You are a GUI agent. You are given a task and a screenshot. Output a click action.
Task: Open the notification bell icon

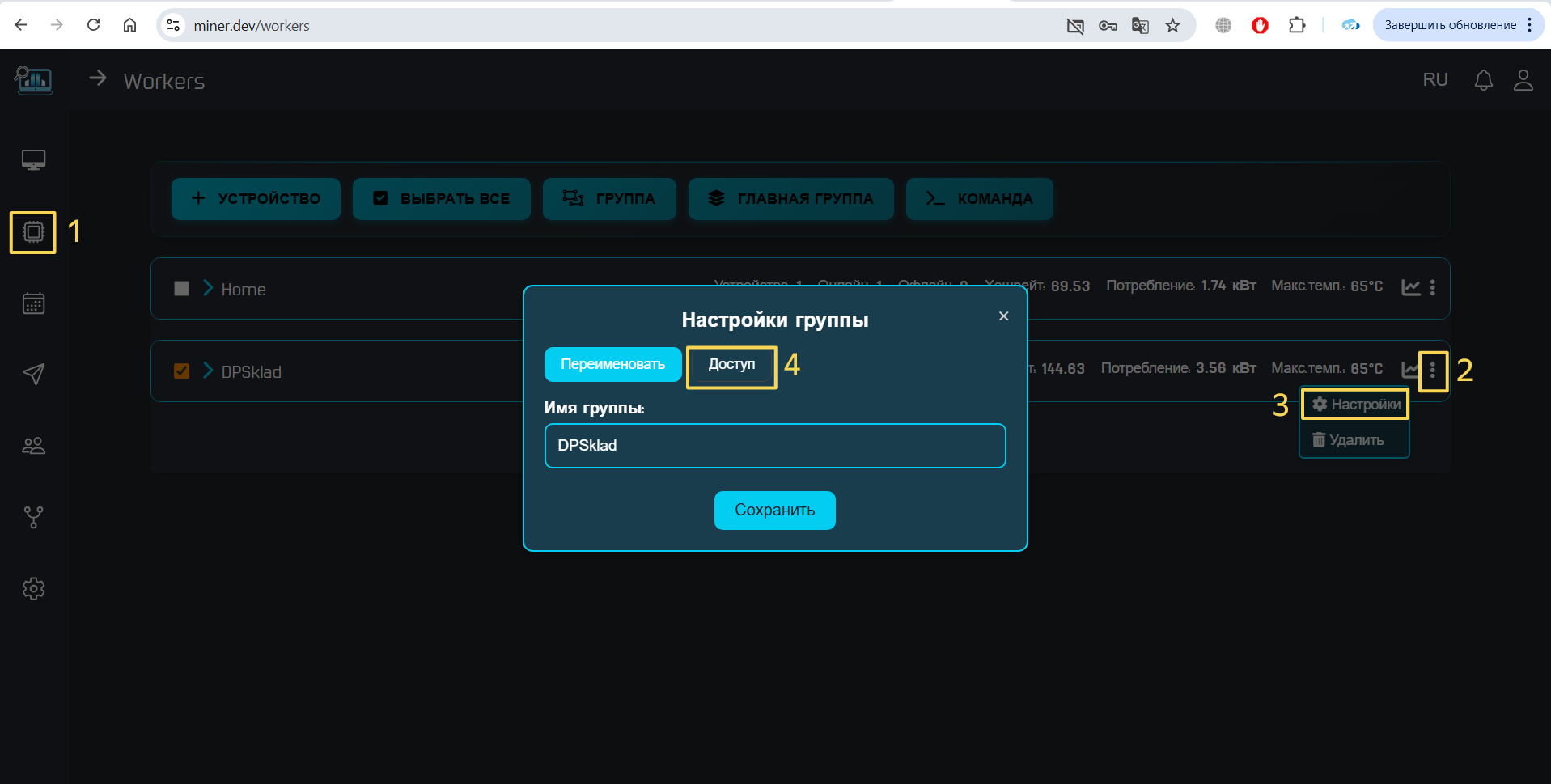[1483, 80]
